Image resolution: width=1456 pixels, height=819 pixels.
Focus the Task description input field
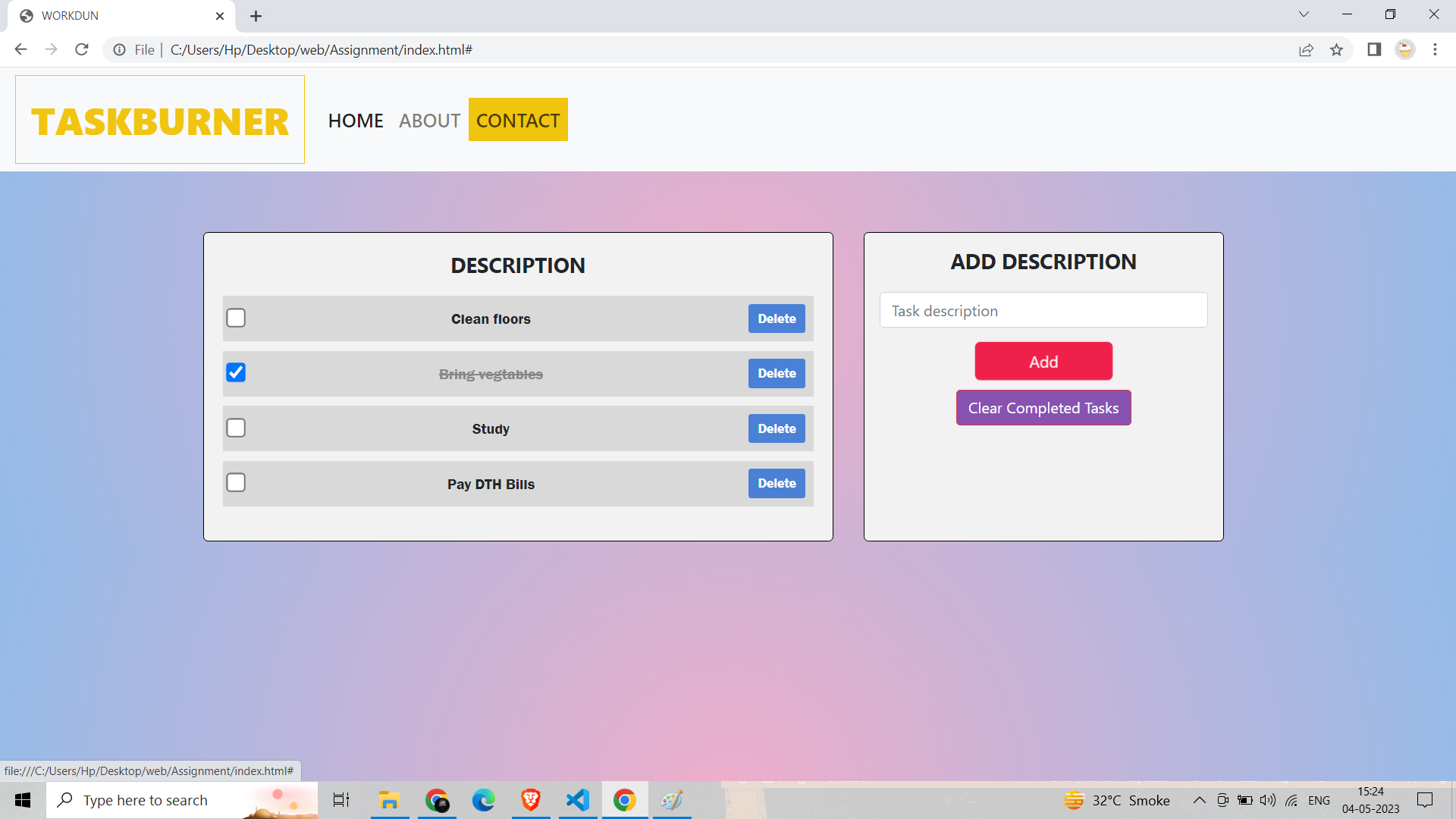[x=1043, y=310]
